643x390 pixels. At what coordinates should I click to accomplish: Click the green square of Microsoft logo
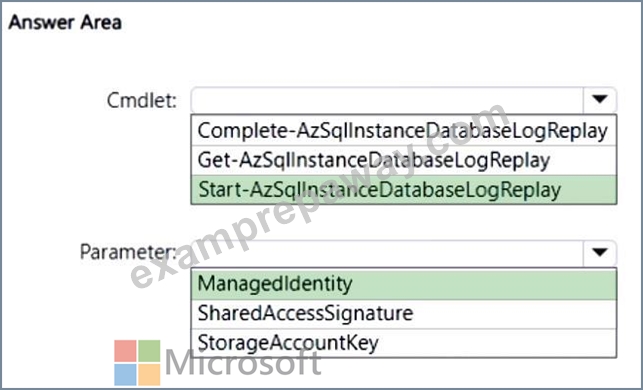[149, 351]
